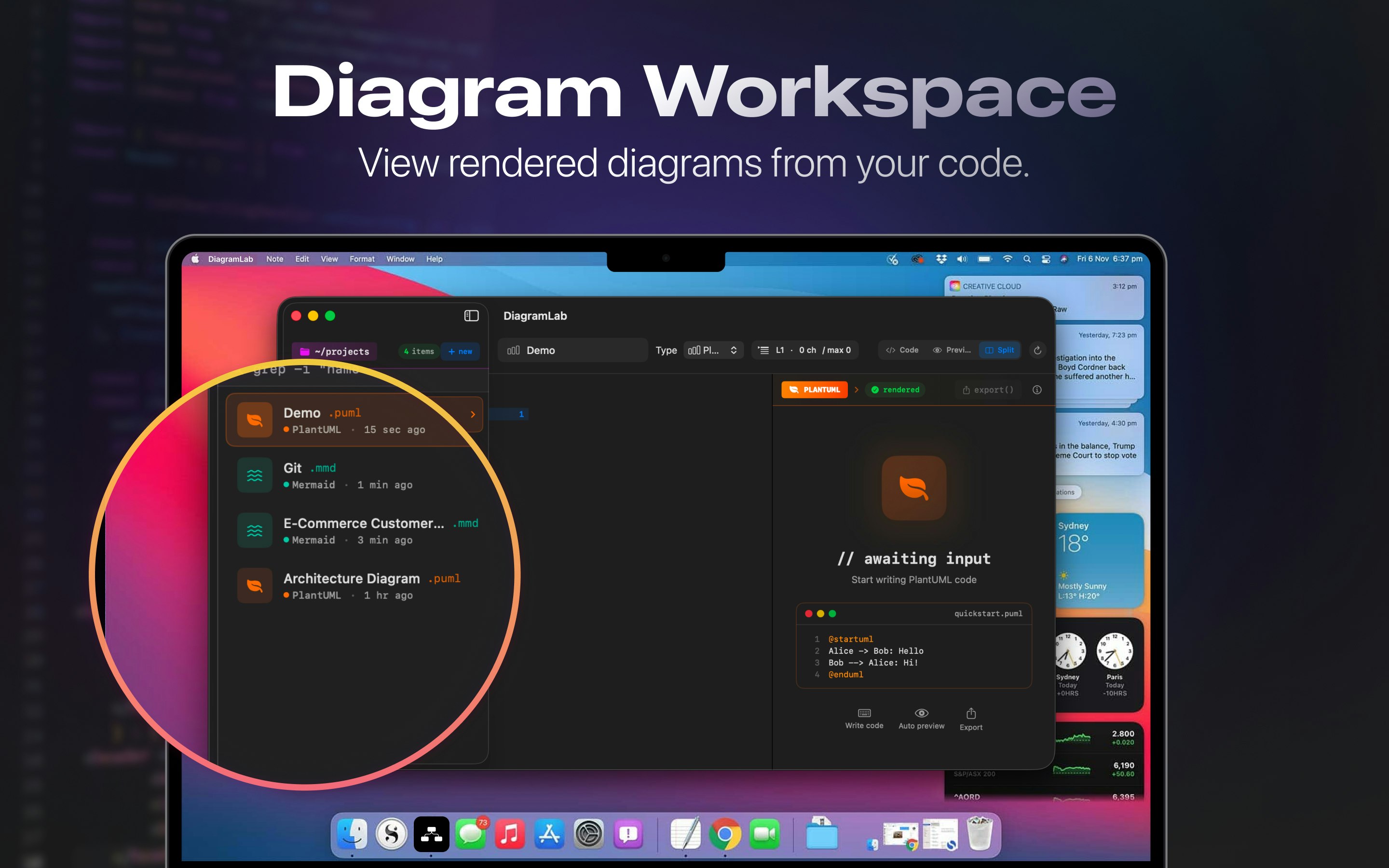Click the export() button
Viewport: 1389px width, 868px height.
pyautogui.click(x=988, y=390)
